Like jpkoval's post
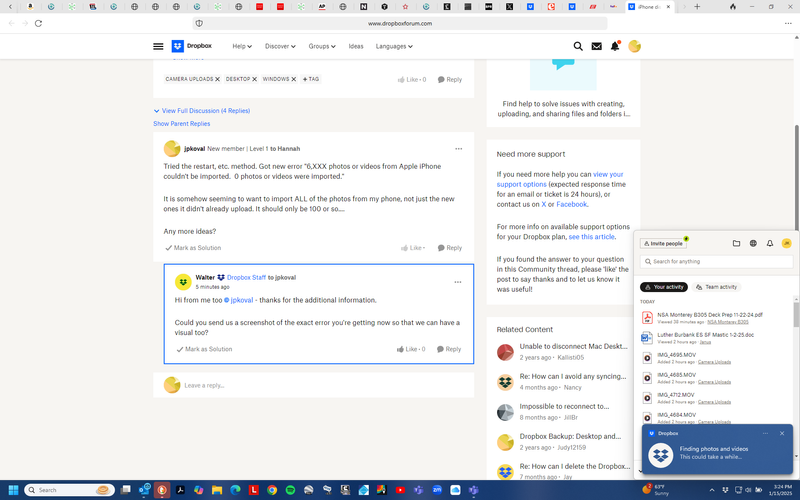The image size is (800, 500). pyautogui.click(x=413, y=248)
